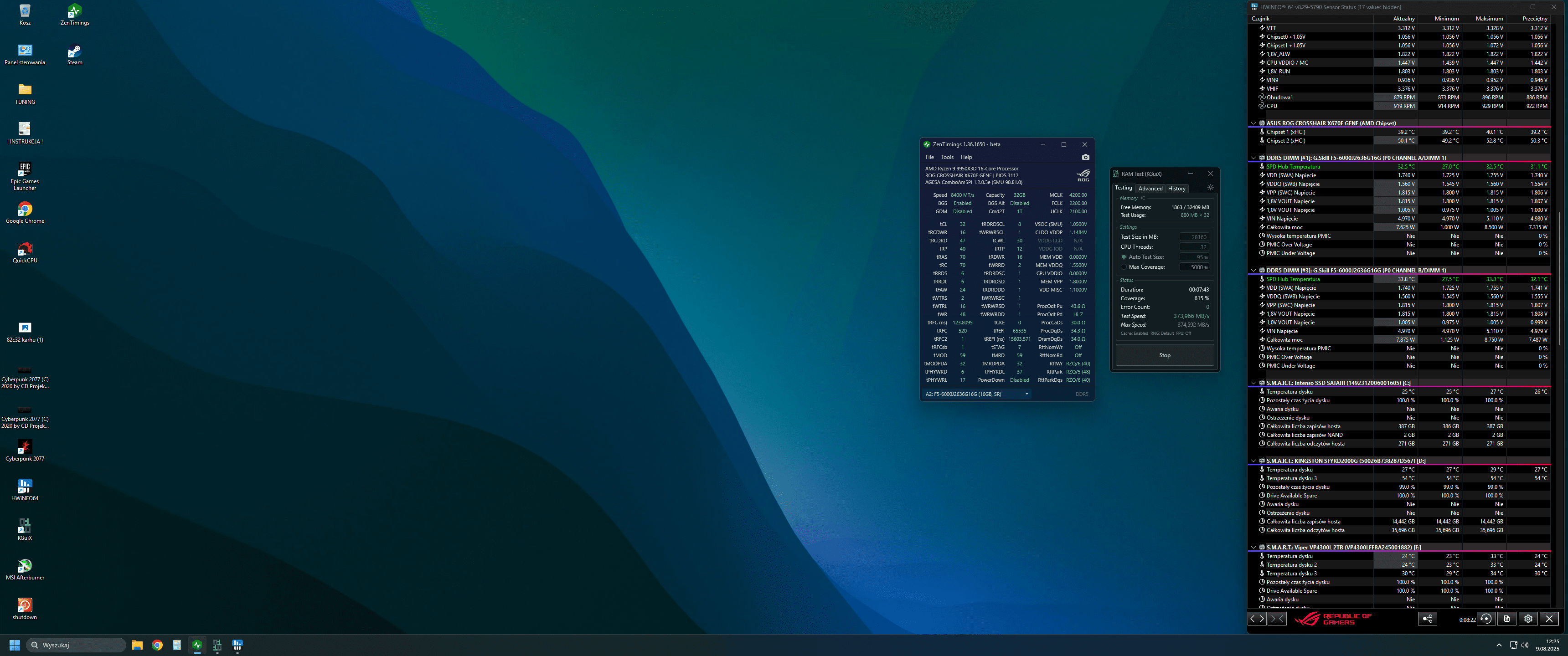
Task: Click HWiNFO logging document icon
Action: [x=1506, y=619]
